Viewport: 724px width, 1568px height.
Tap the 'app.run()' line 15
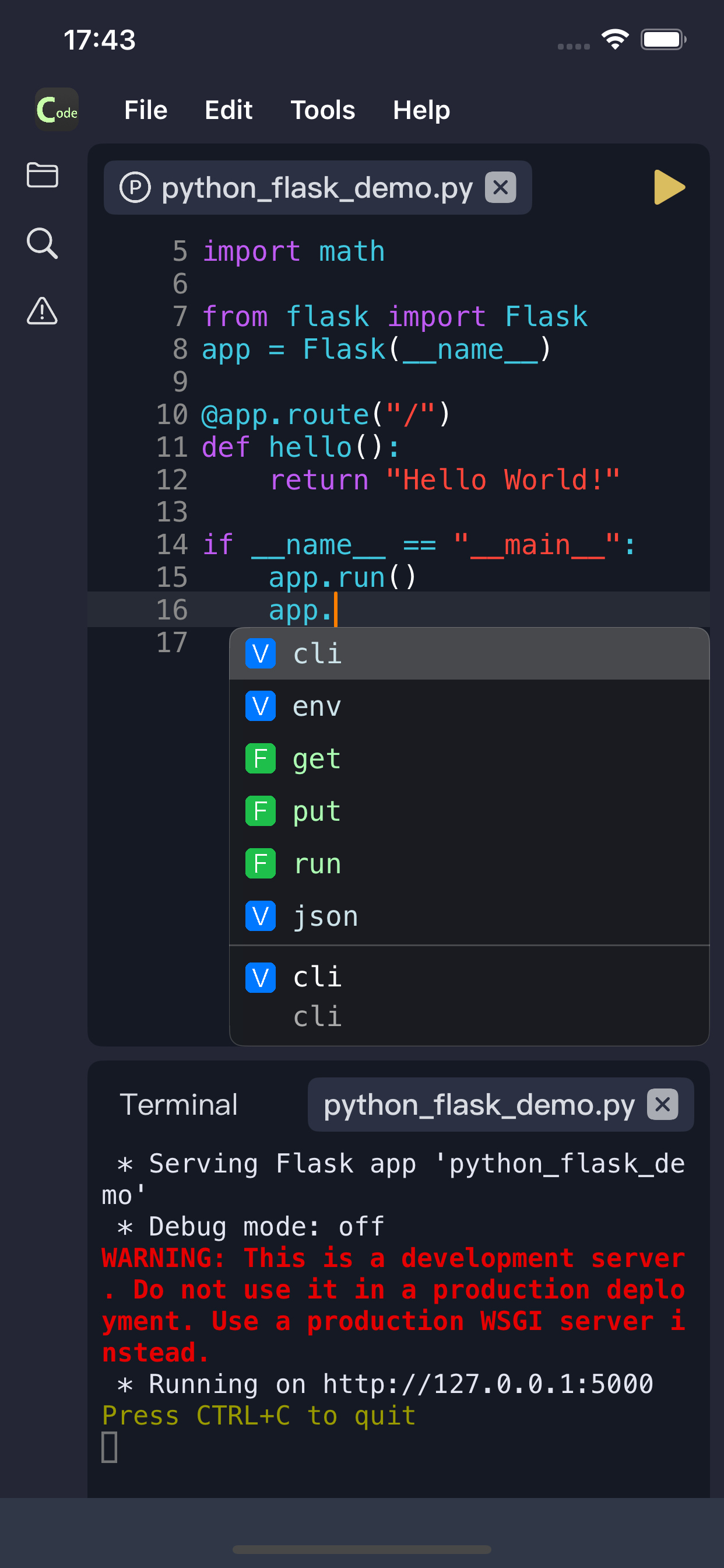pyautogui.click(x=343, y=577)
